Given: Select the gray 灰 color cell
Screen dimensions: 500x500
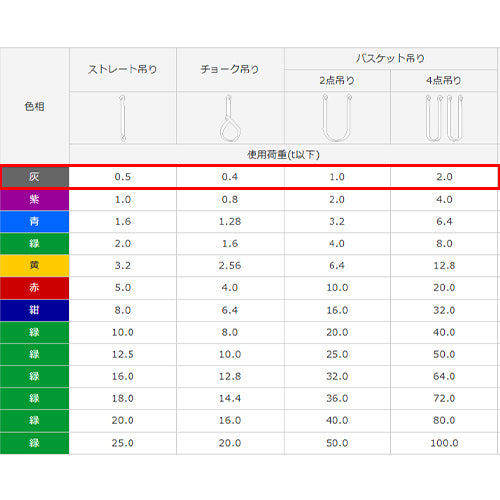Looking at the screenshot, I should (35, 177).
